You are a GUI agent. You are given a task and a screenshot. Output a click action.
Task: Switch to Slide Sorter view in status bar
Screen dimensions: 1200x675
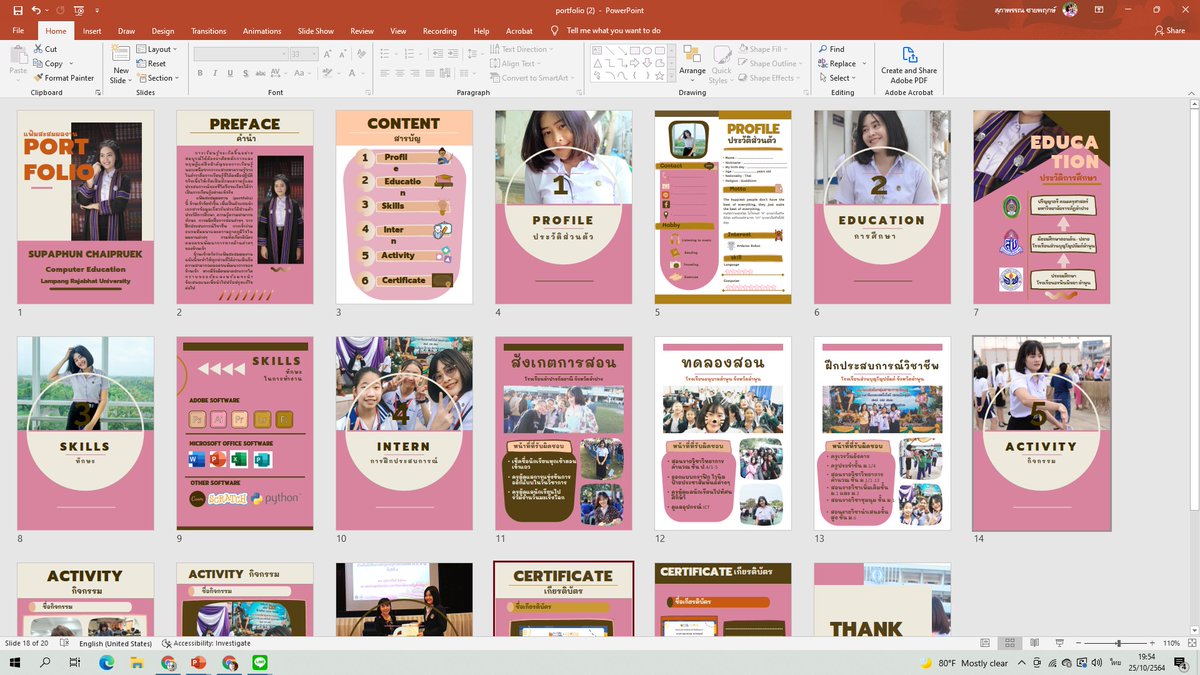click(1010, 643)
